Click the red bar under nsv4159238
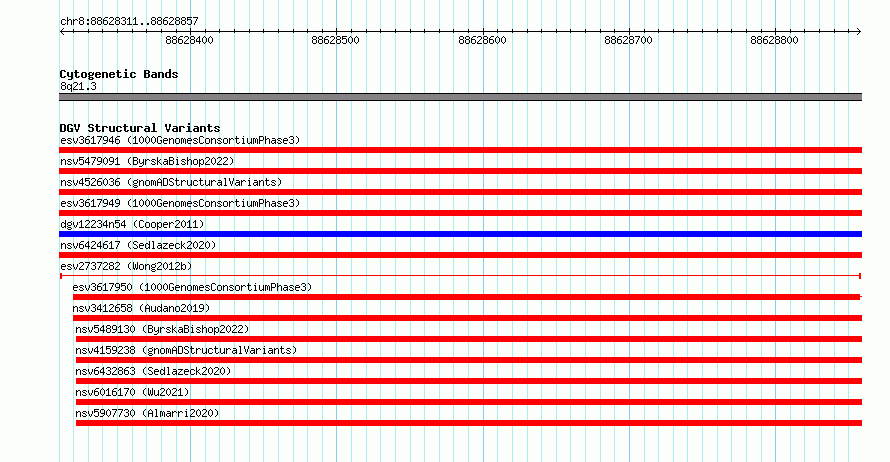This screenshot has height=462, width=890. pos(469,360)
